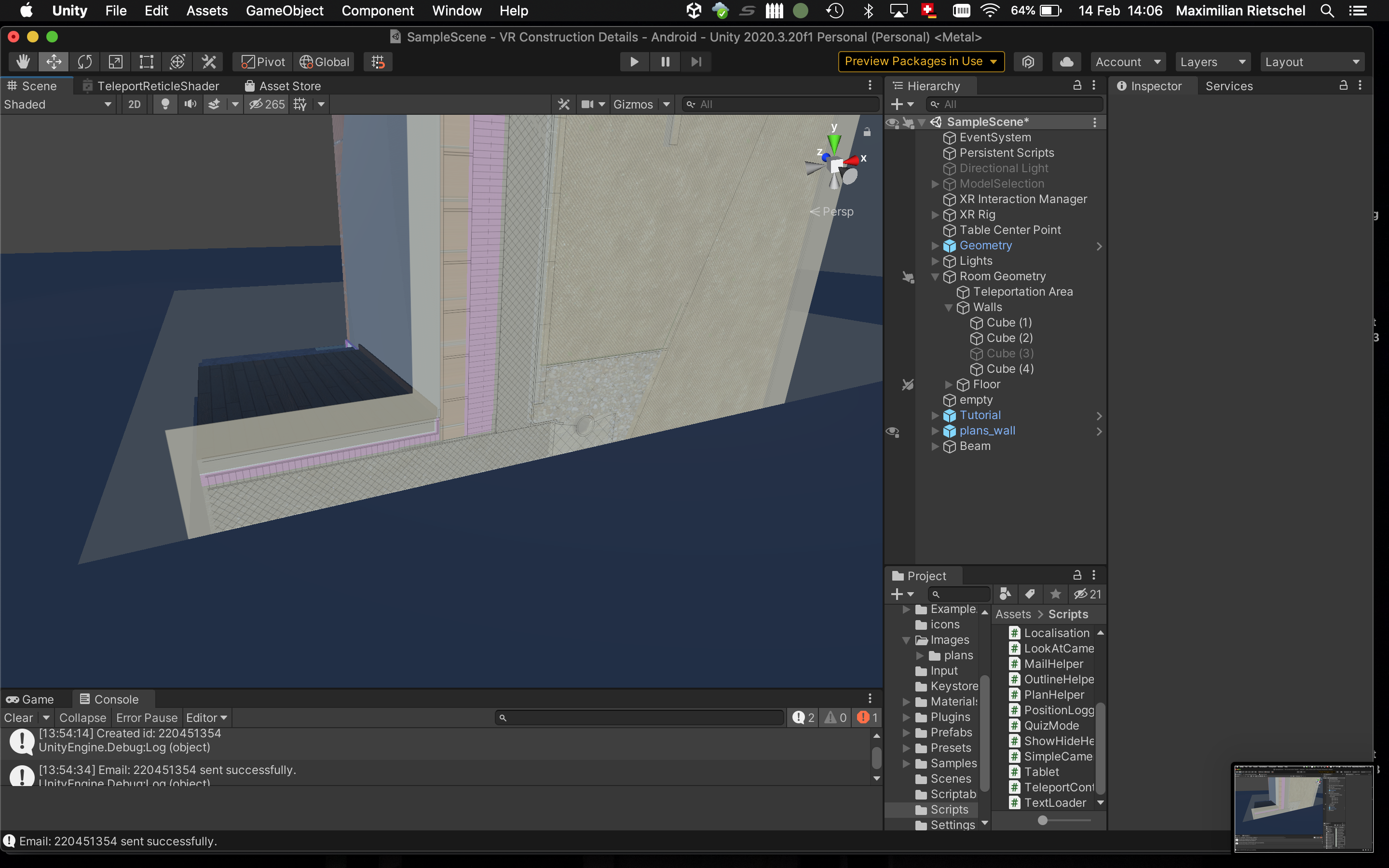Expand the XR Rig tree item
Screen dimensions: 1389x868
pyautogui.click(x=935, y=215)
